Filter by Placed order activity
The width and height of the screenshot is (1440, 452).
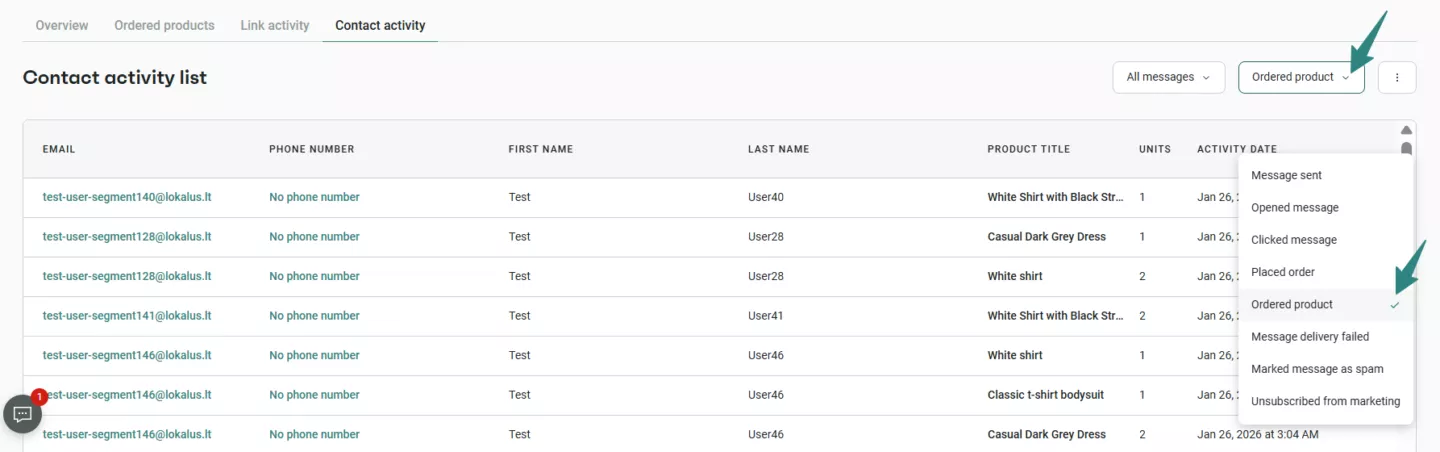pos(1283,272)
